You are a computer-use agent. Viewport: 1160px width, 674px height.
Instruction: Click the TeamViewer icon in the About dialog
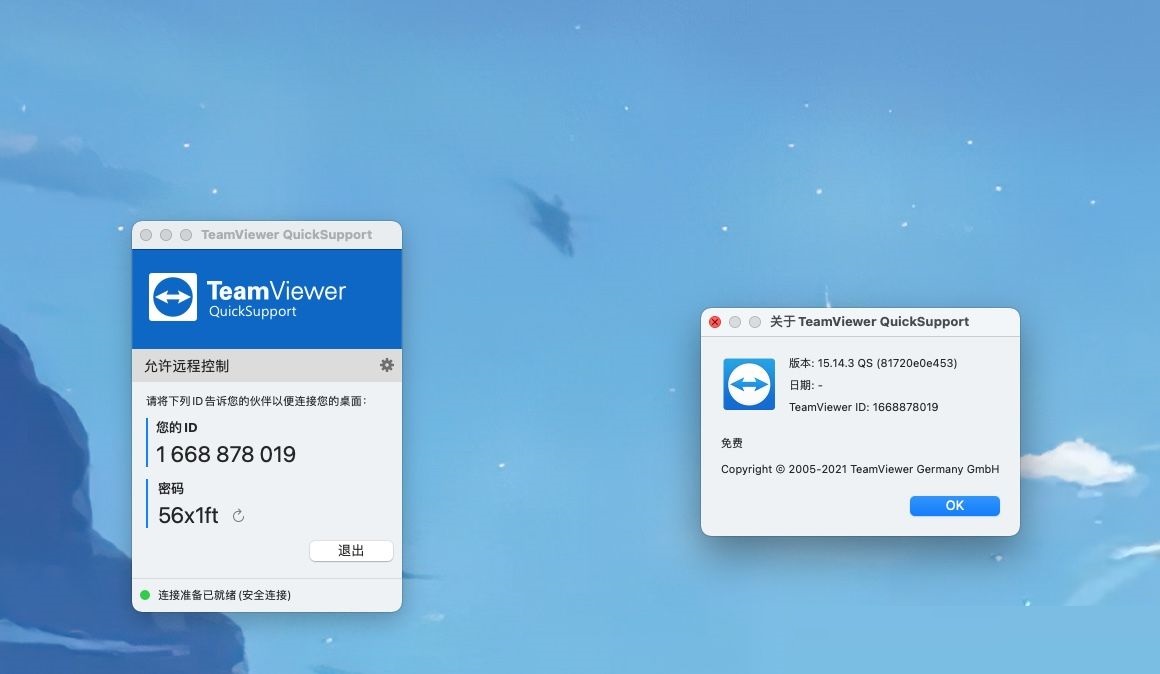[748, 384]
